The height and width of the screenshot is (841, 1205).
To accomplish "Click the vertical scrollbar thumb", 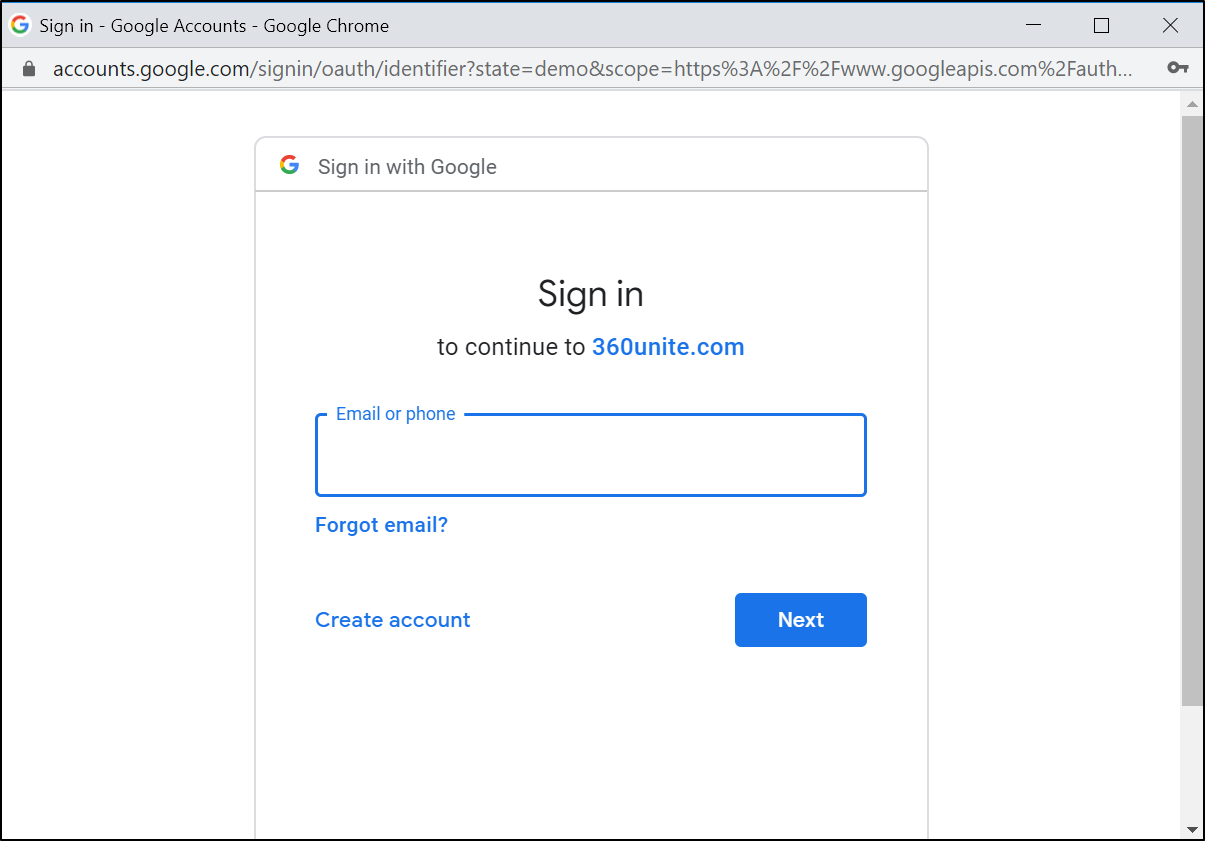I will (1191, 400).
